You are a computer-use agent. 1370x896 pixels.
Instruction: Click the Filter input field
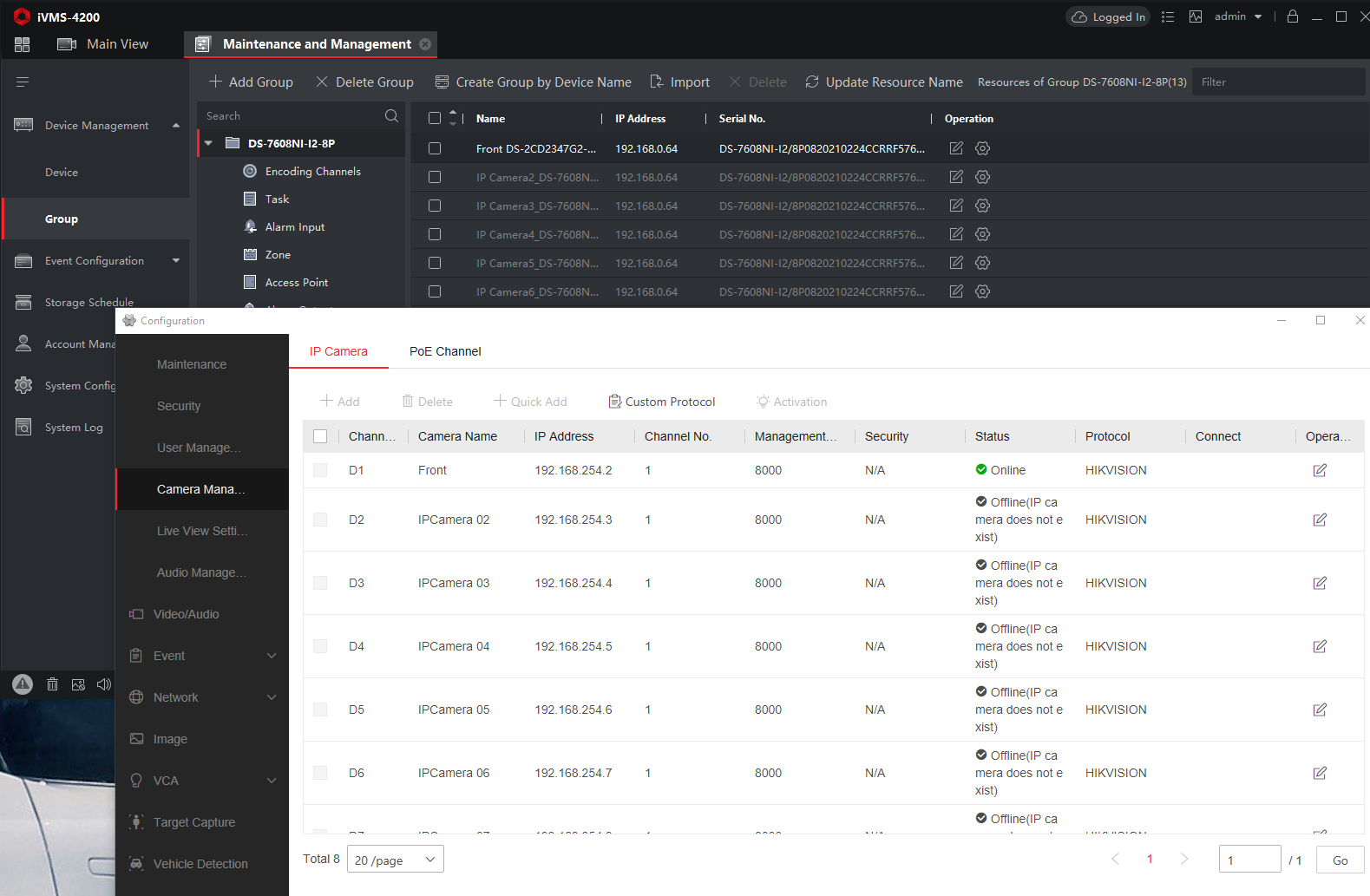(x=1277, y=82)
